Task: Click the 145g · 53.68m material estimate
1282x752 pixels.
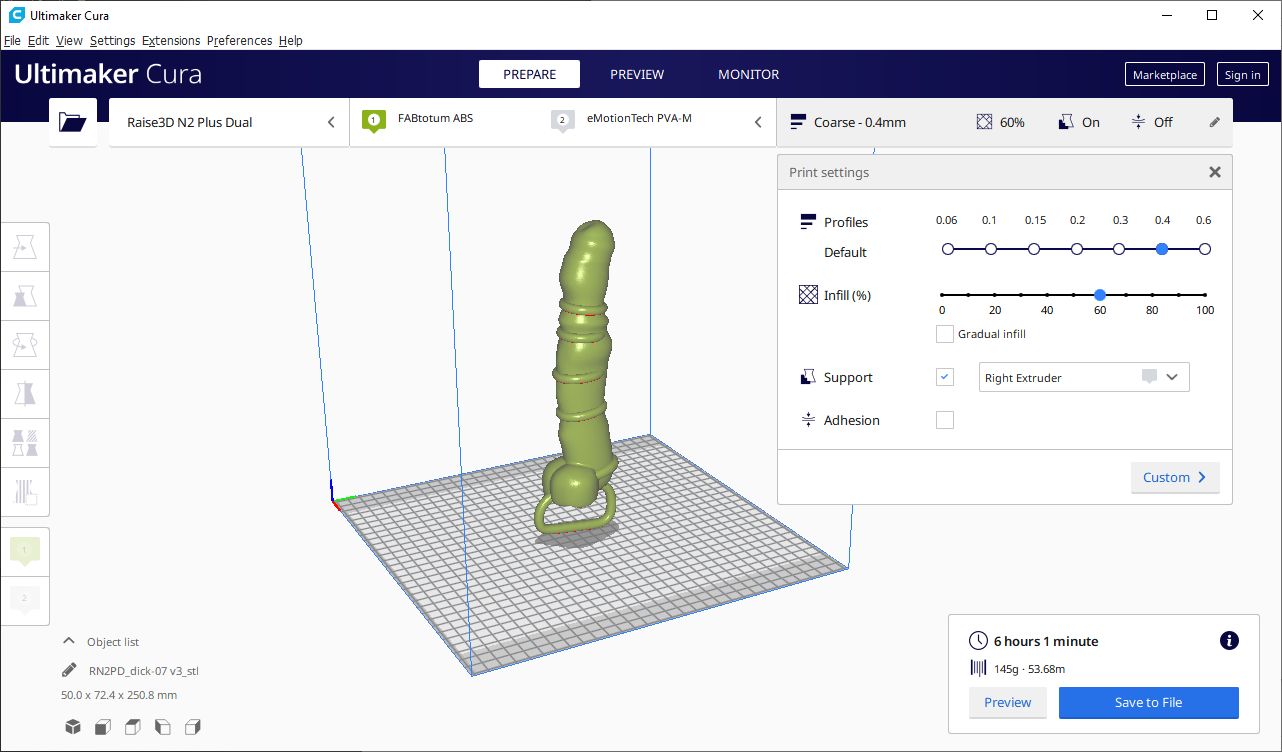Action: (x=1031, y=669)
